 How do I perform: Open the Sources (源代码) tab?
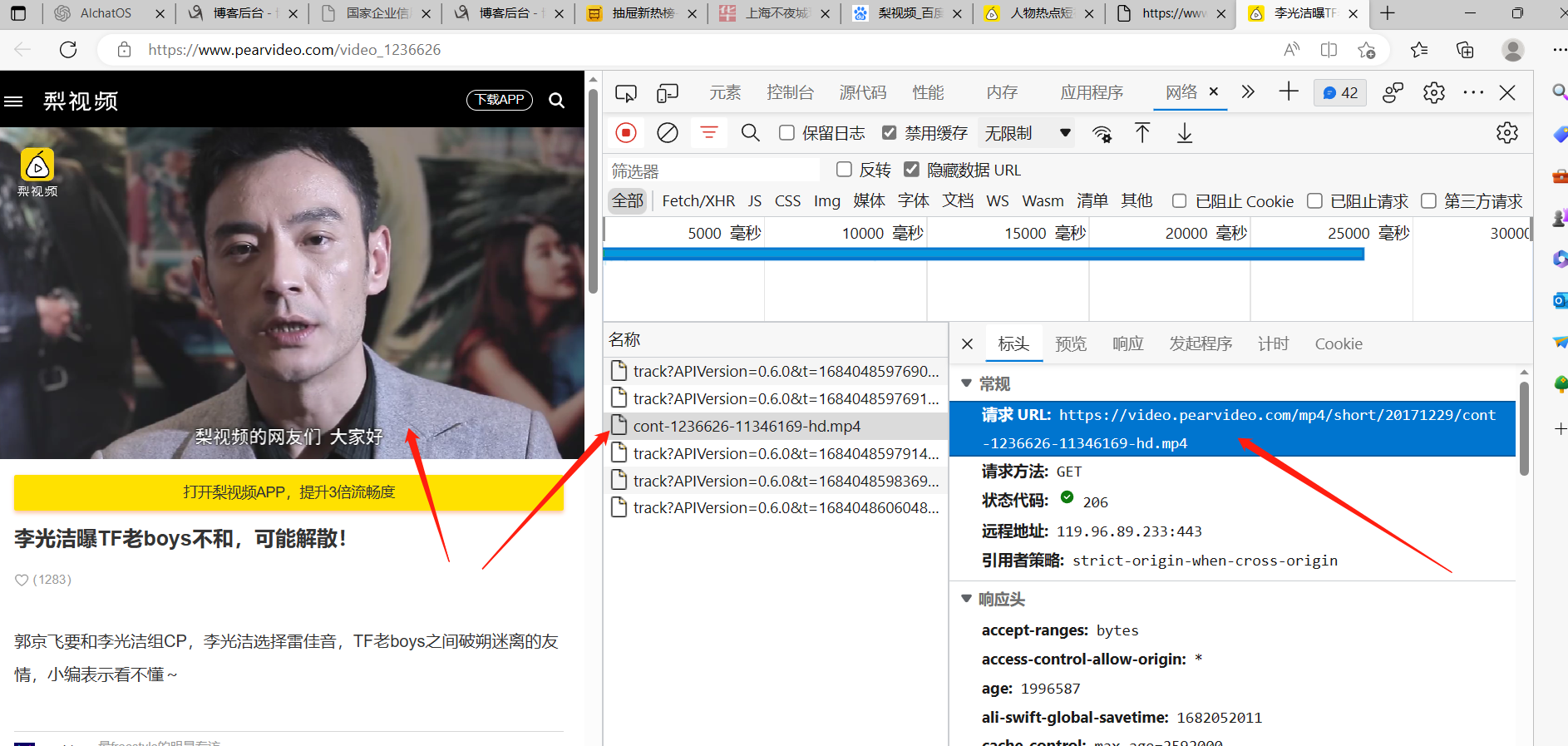pos(863,92)
